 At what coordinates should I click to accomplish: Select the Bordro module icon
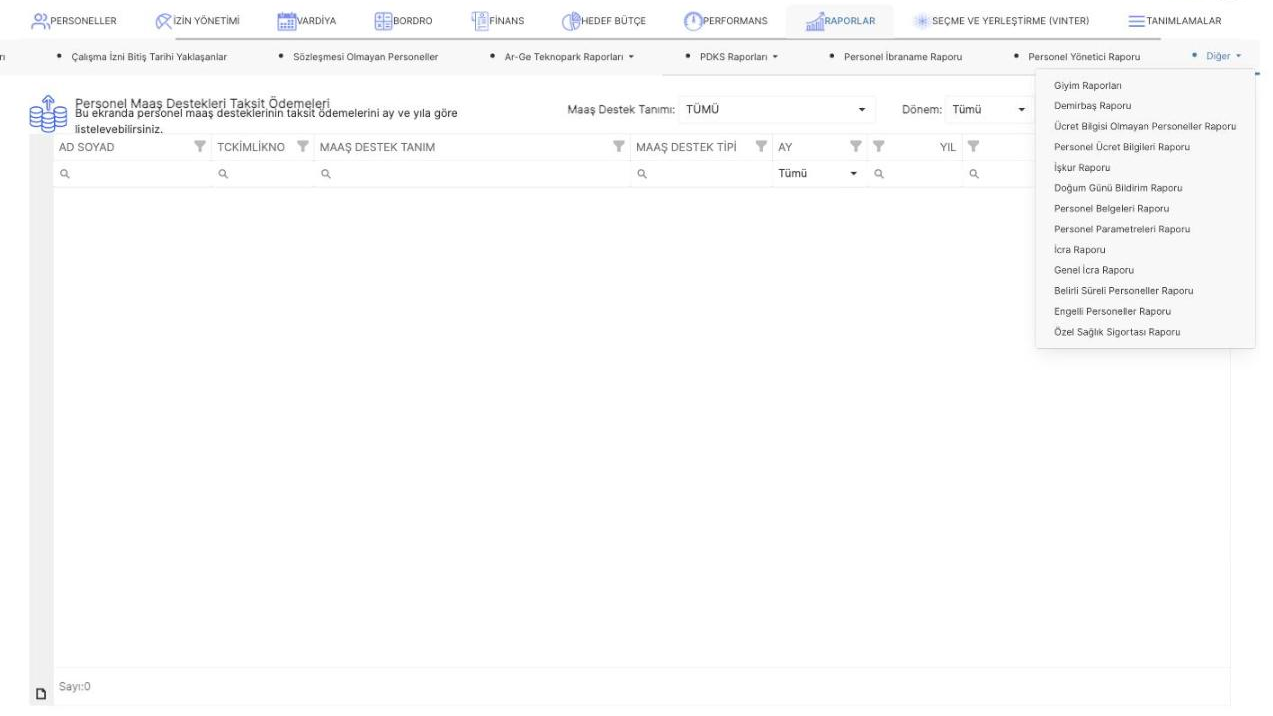pos(383,21)
